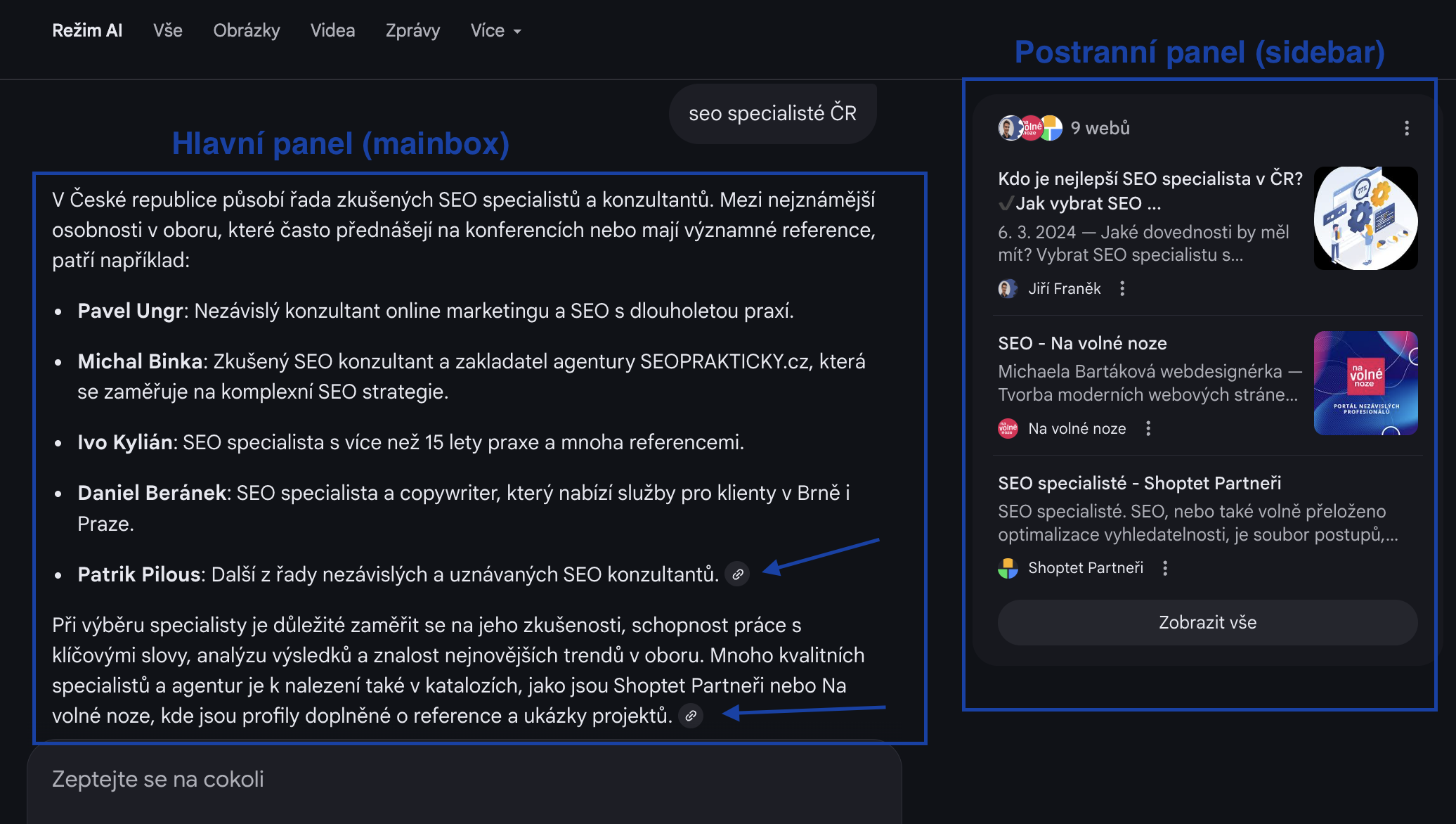Open options menu beside Jiří Franěk
Viewport: 1456px width, 824px height.
click(1122, 288)
